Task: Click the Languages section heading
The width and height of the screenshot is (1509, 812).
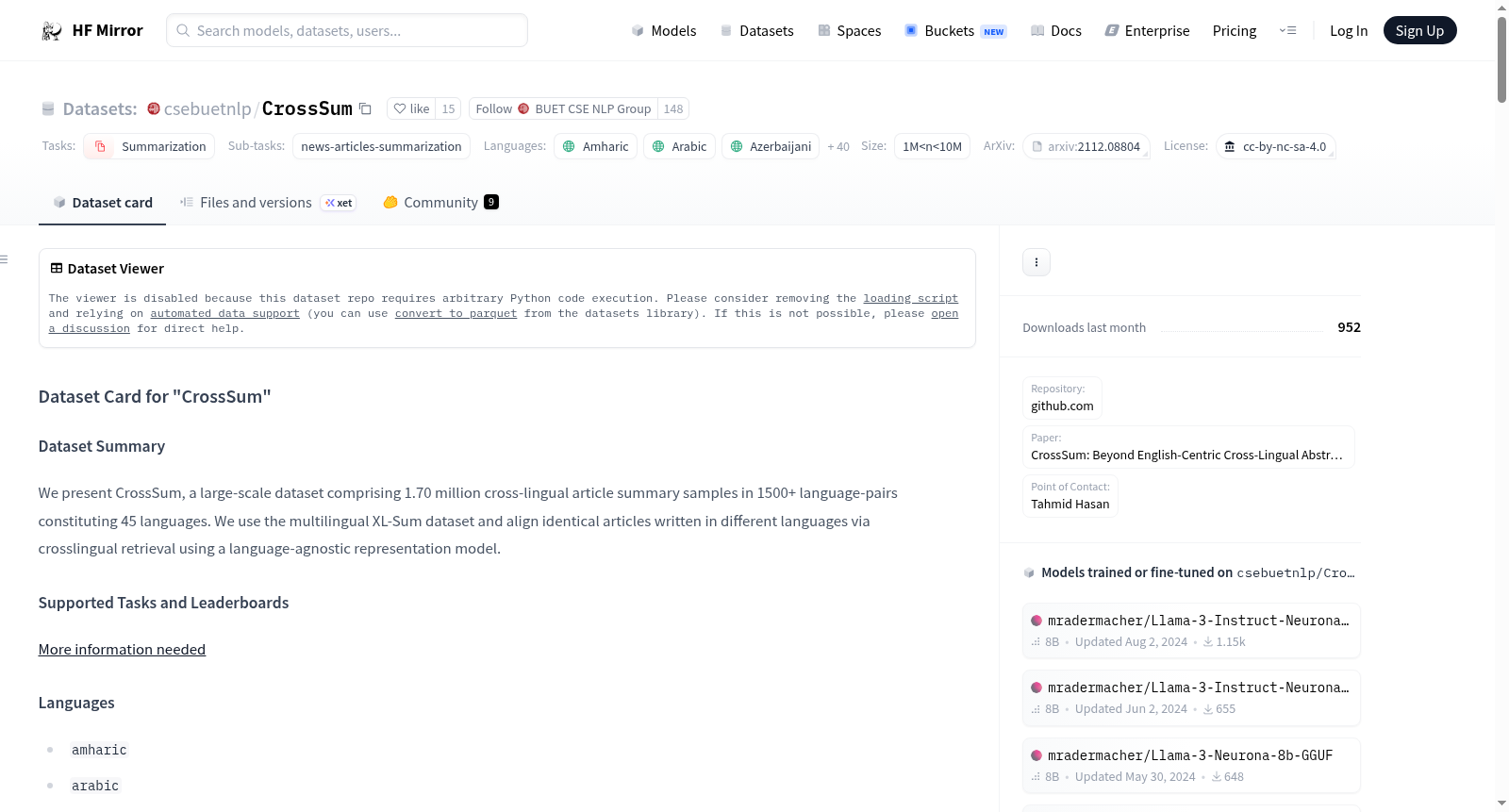Action: [x=76, y=703]
